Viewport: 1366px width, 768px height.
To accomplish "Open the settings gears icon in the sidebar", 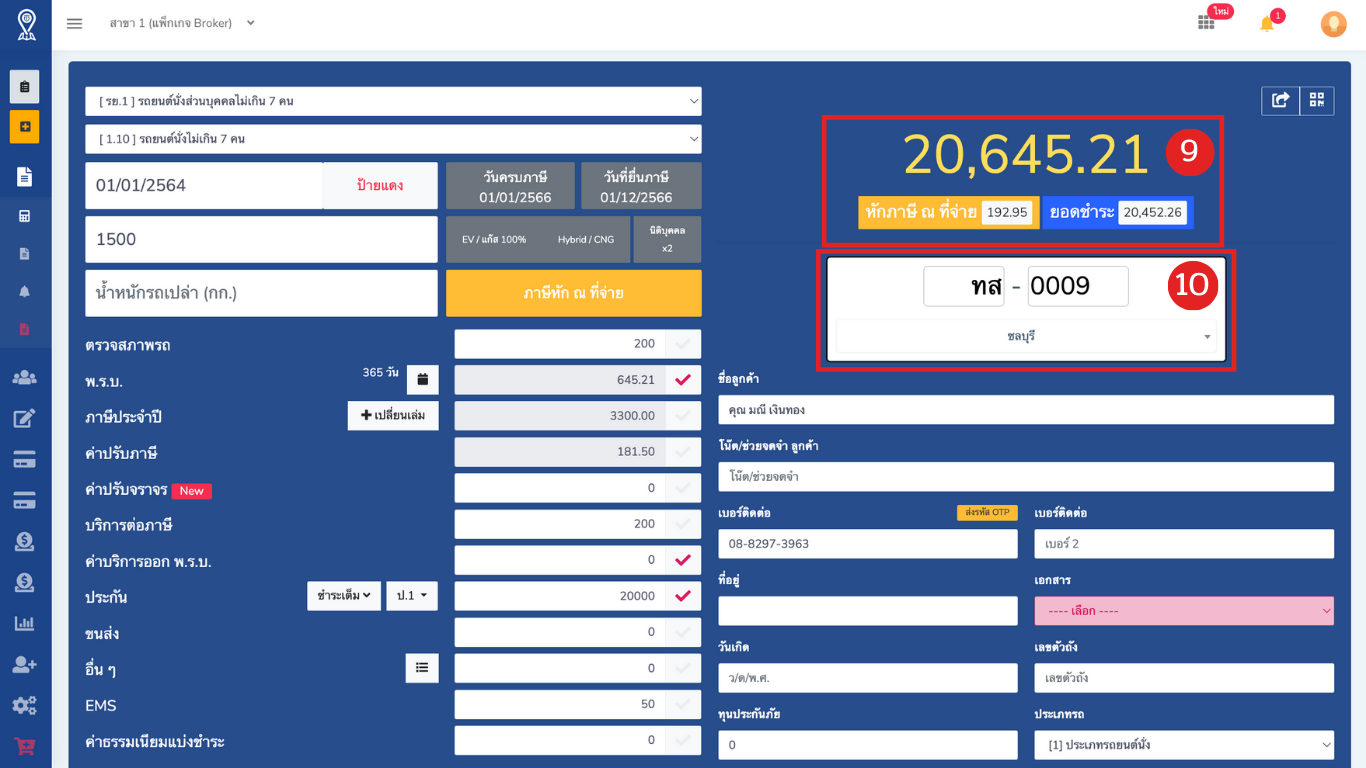I will tap(25, 705).
